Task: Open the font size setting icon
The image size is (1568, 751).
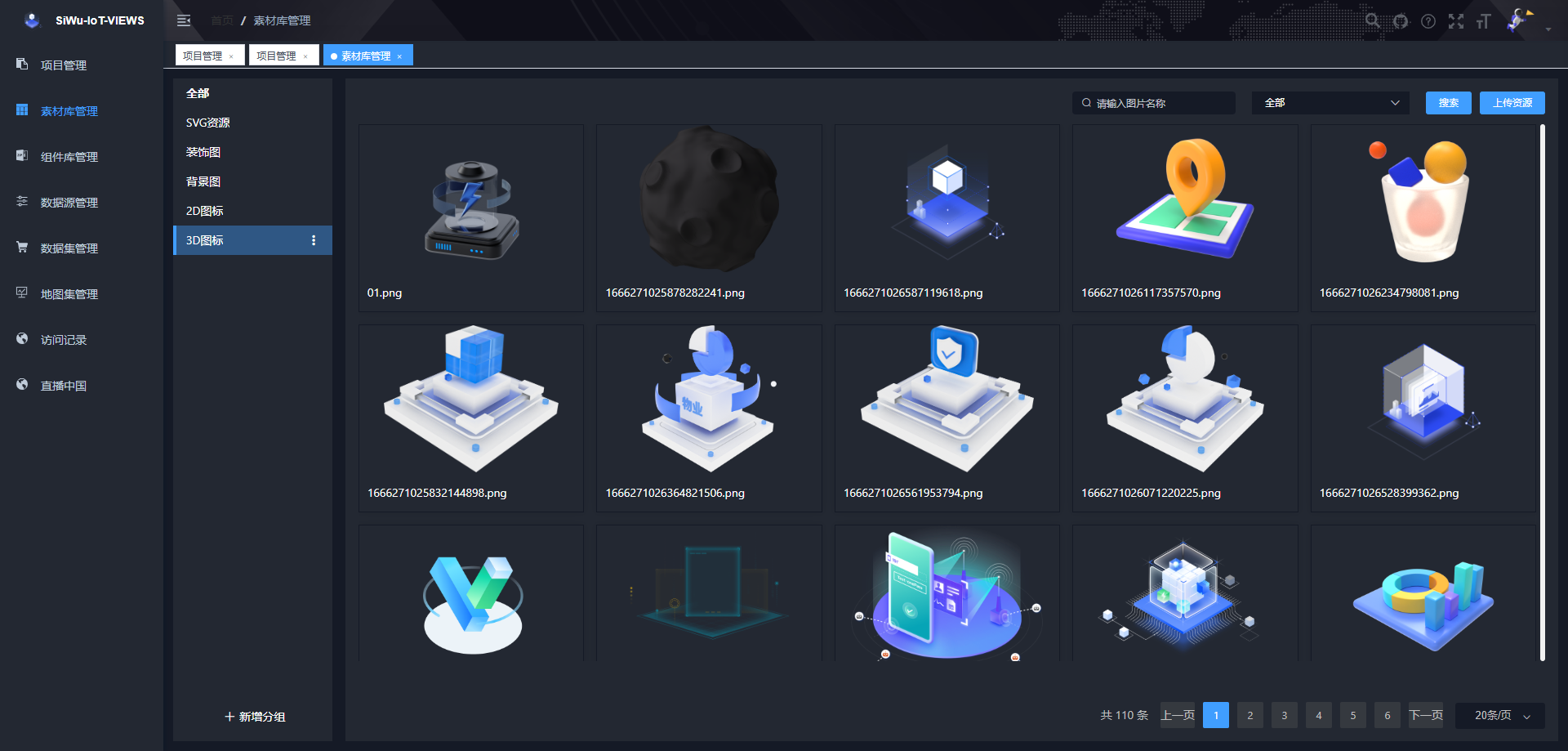Action: tap(1484, 21)
